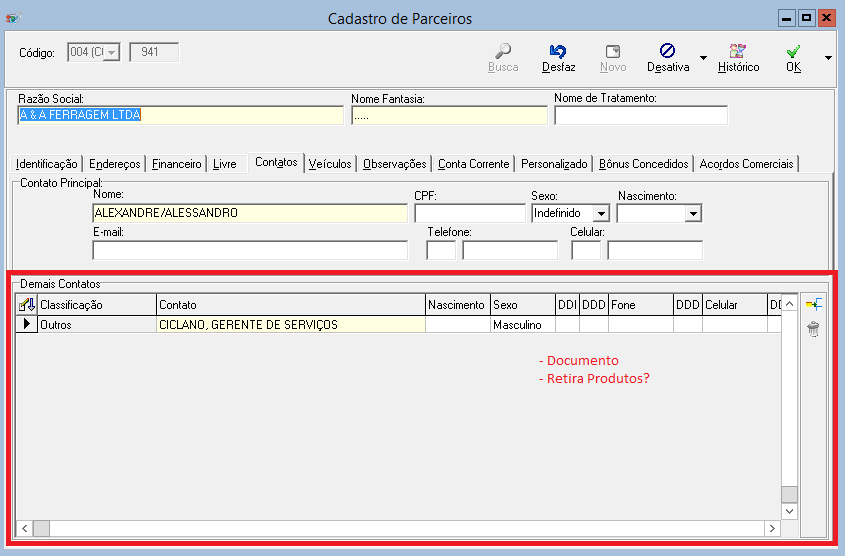Click the Telefone number field
This screenshot has height=556, width=845.
(510, 251)
